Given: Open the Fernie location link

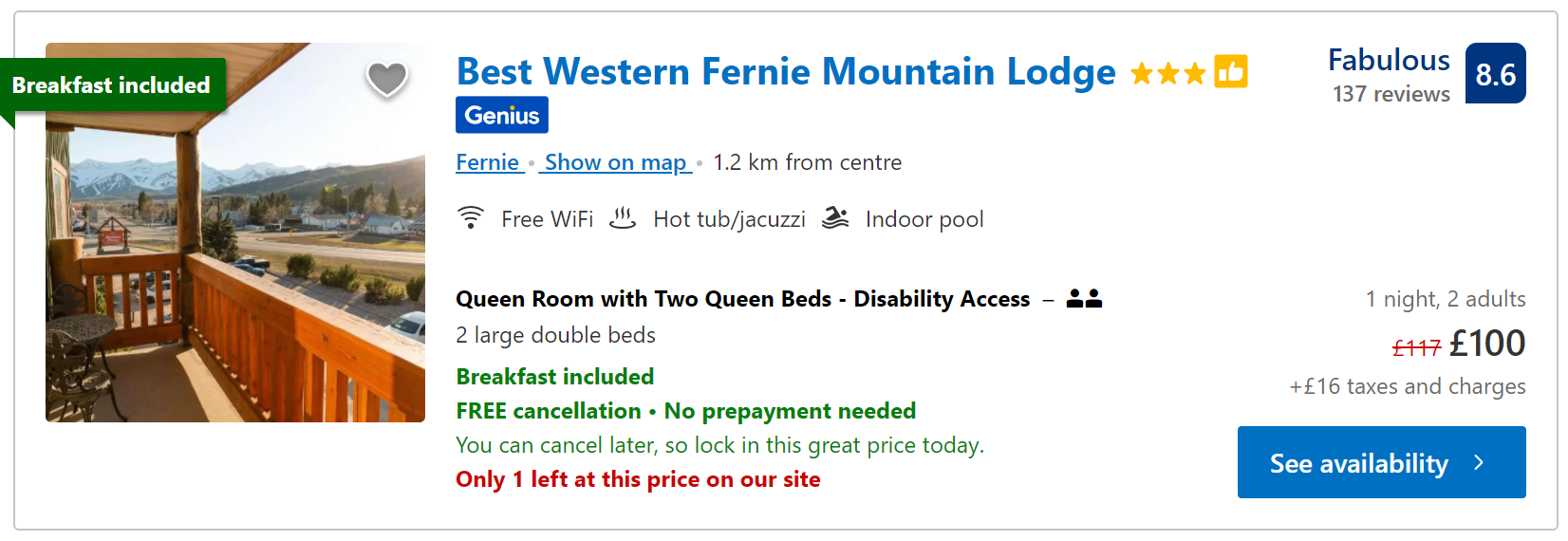Looking at the screenshot, I should [488, 162].
